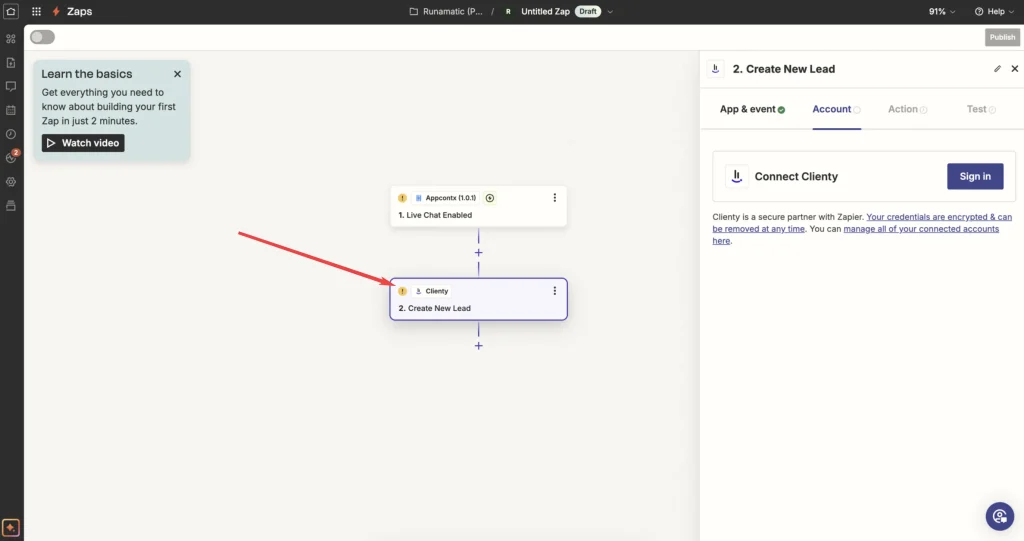Open the settings gear sidebar icon
Viewport: 1024px width, 541px height.
click(11, 182)
